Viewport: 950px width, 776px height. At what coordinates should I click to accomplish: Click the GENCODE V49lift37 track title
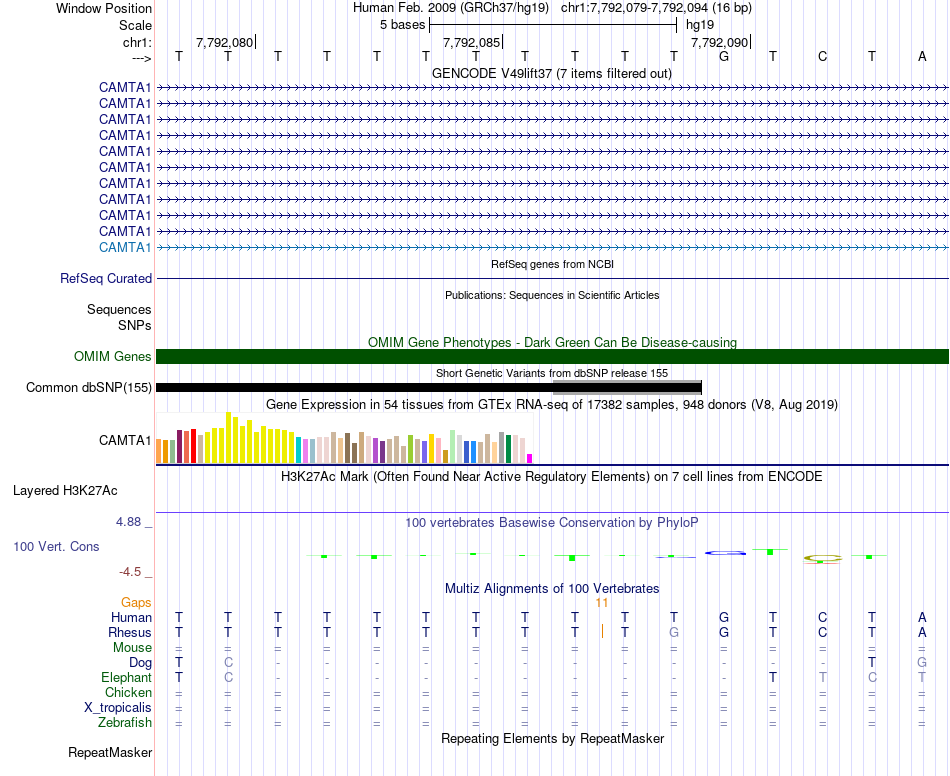tap(552, 73)
